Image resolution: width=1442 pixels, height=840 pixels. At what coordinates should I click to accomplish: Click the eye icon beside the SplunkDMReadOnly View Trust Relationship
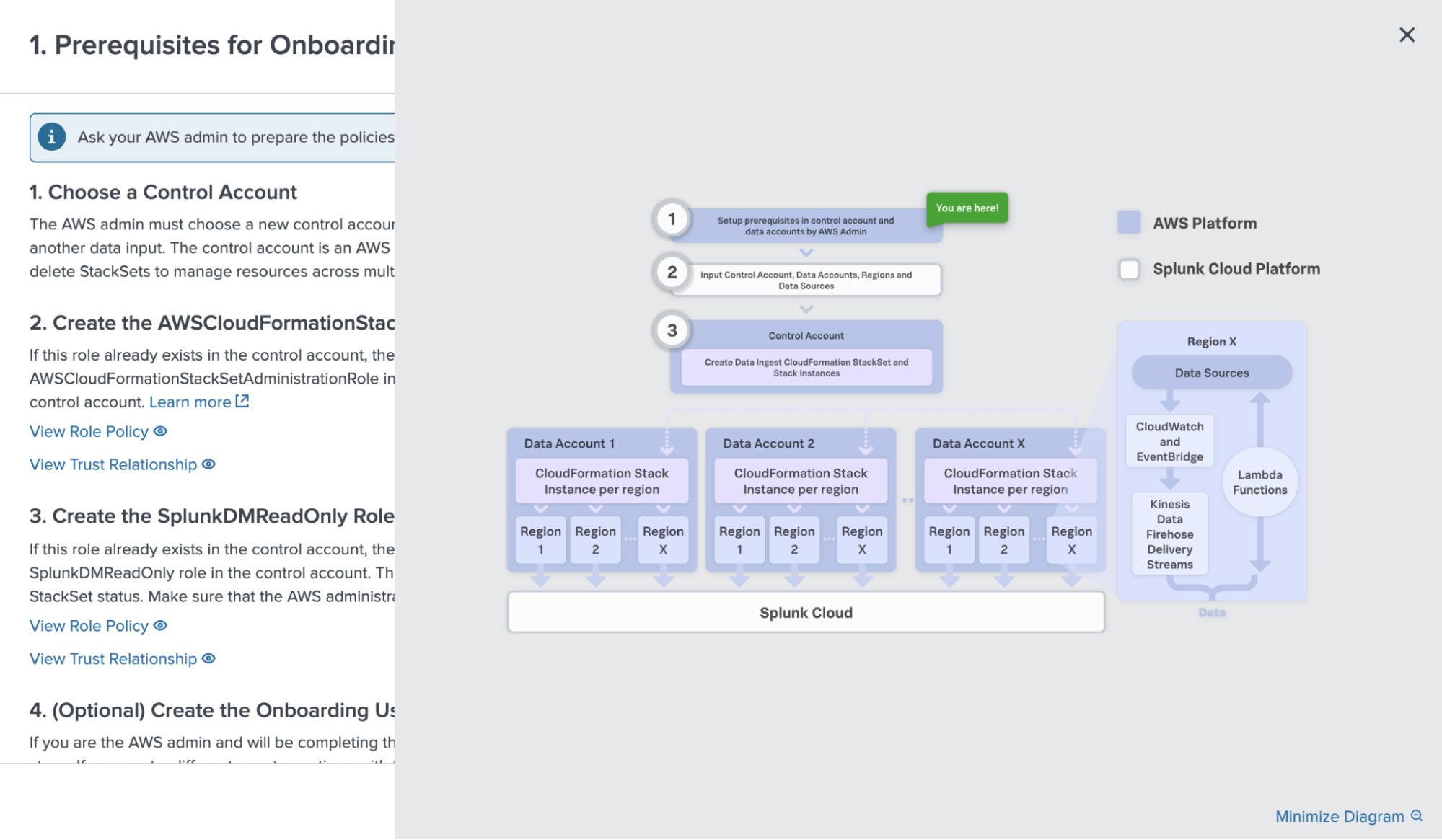point(208,658)
